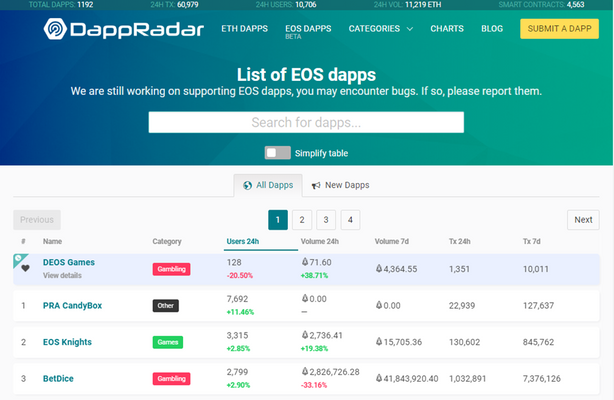Go to the CHARTS page
The height and width of the screenshot is (400, 614).
click(x=447, y=29)
